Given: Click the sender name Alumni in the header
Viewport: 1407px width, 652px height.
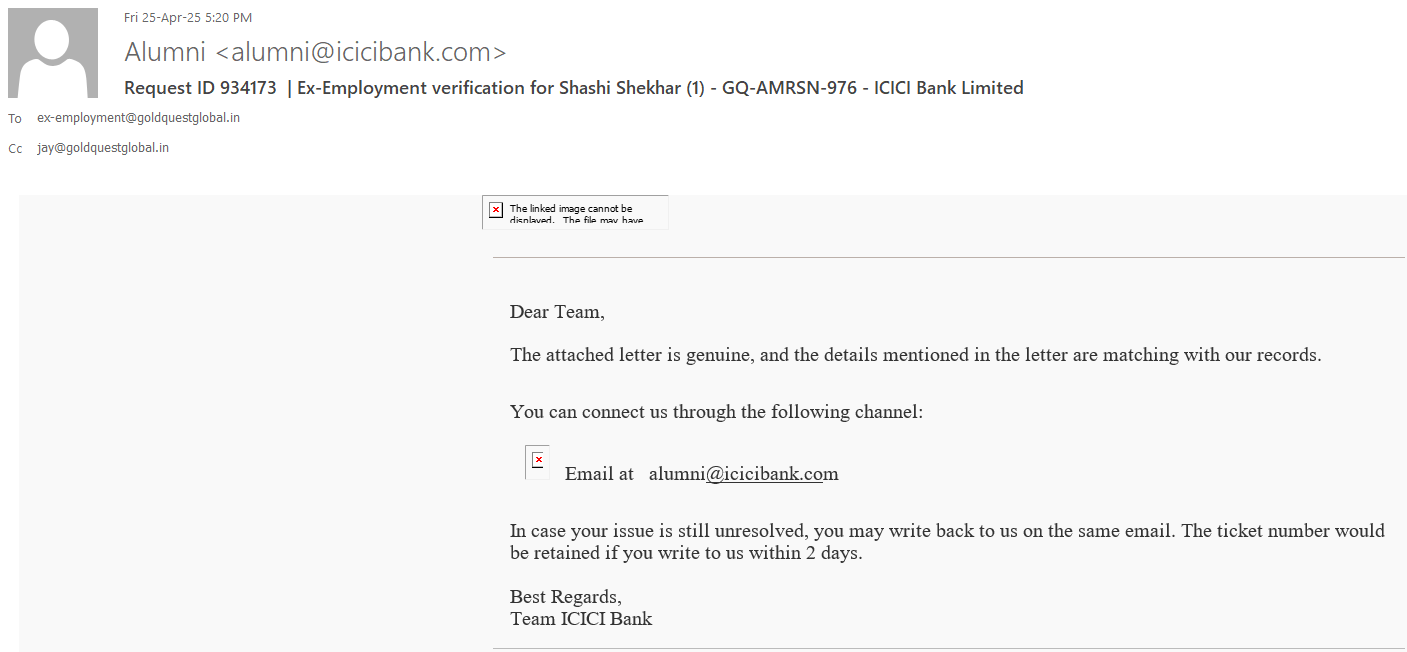Looking at the screenshot, I should (x=165, y=52).
